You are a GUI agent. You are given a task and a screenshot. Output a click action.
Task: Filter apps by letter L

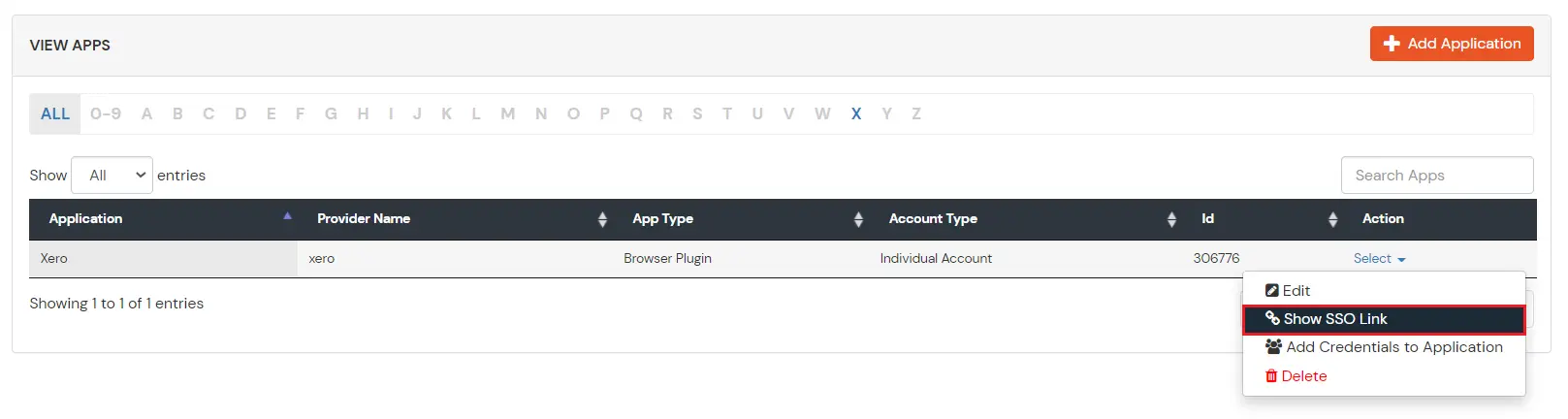[x=476, y=113]
